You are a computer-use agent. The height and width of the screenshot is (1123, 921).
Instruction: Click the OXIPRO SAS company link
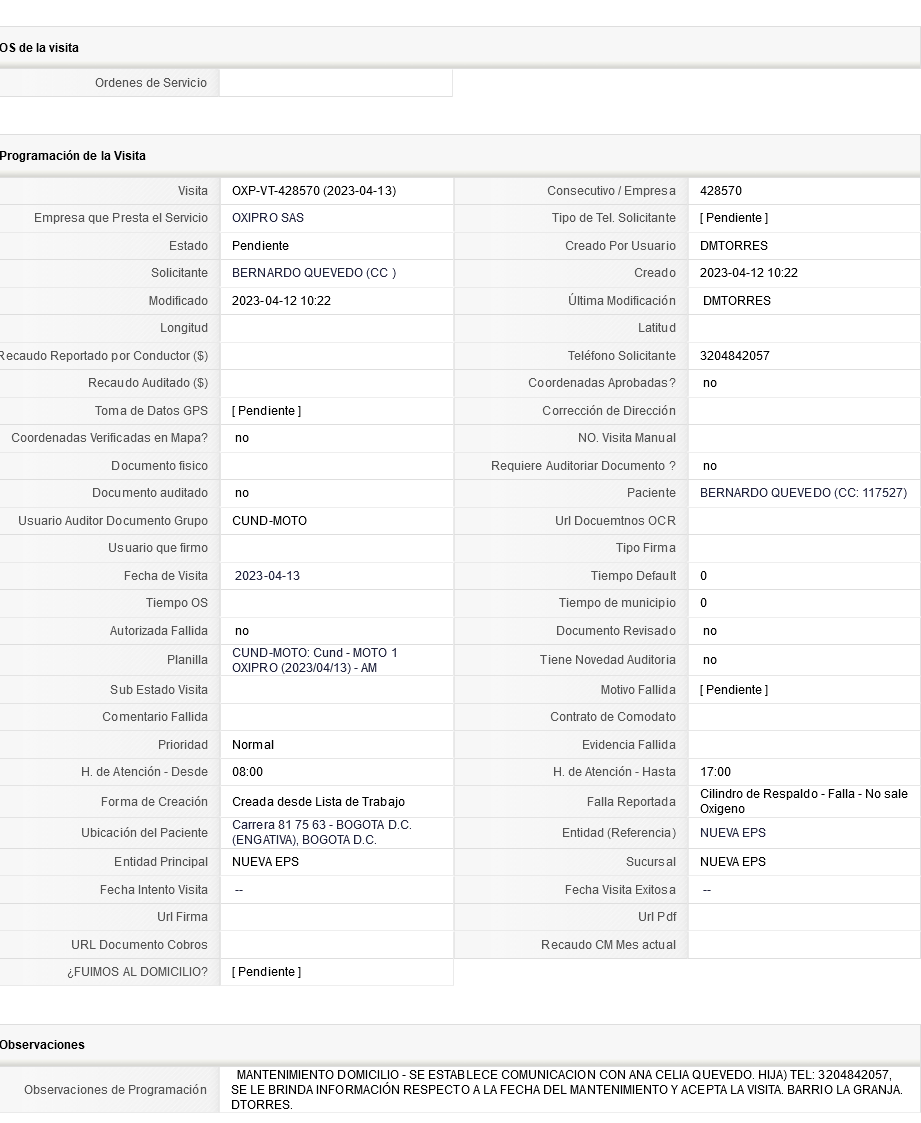coord(267,218)
